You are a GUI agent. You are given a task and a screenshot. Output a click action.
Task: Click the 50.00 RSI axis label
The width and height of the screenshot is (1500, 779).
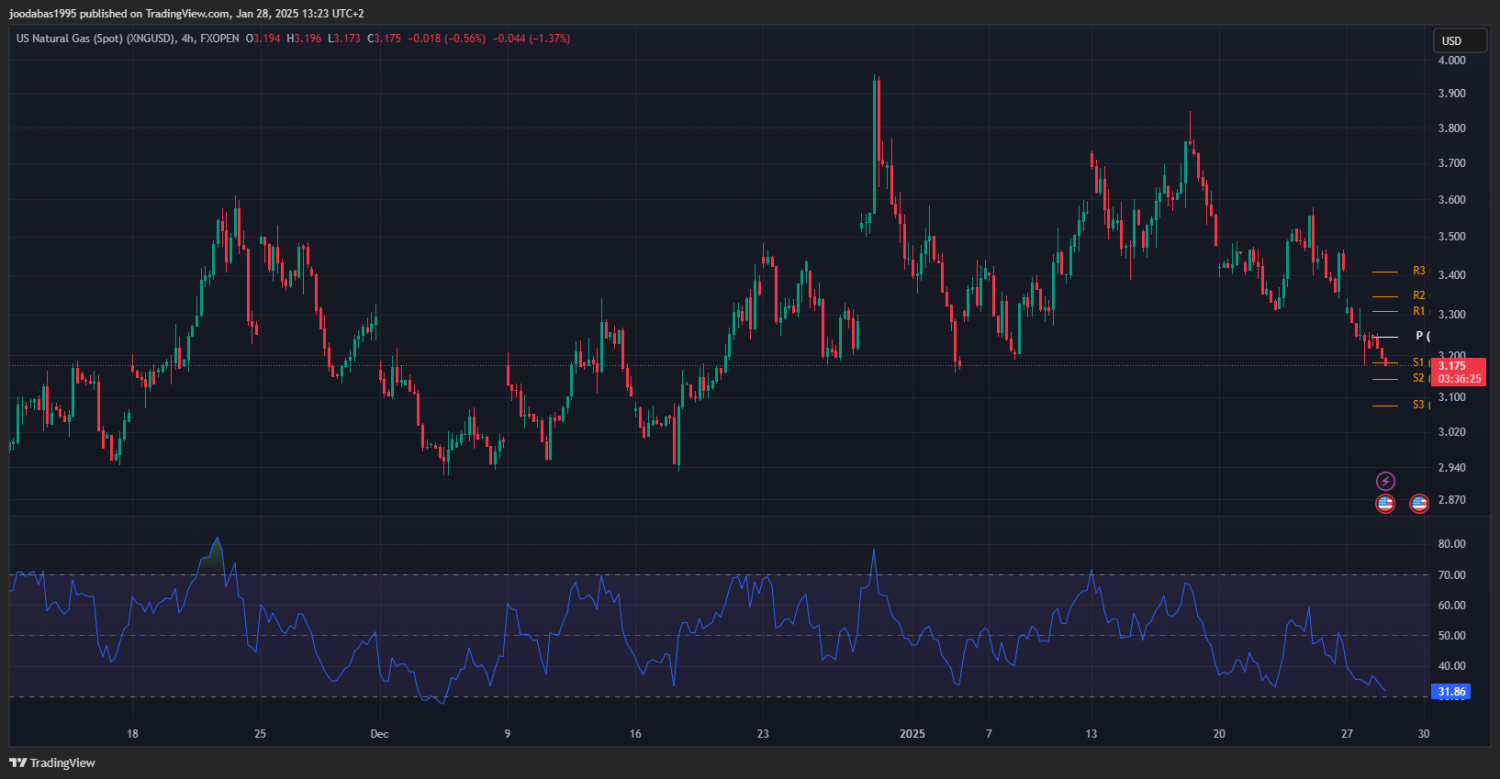pyautogui.click(x=1452, y=635)
